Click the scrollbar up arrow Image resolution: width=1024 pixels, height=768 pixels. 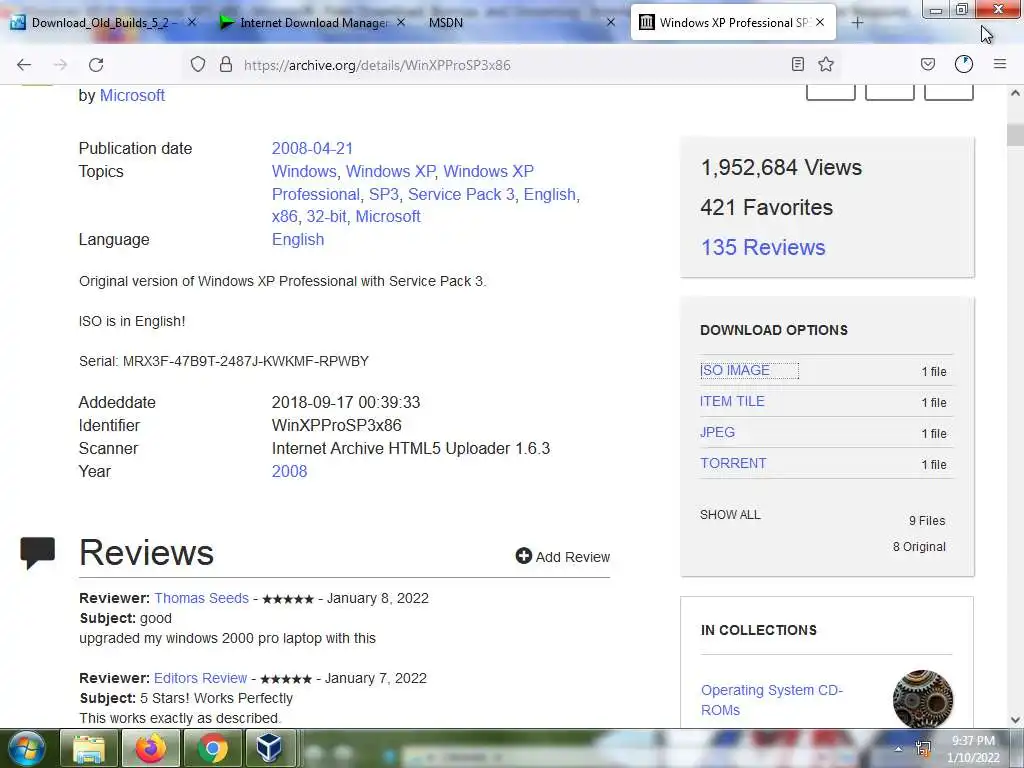(1015, 93)
